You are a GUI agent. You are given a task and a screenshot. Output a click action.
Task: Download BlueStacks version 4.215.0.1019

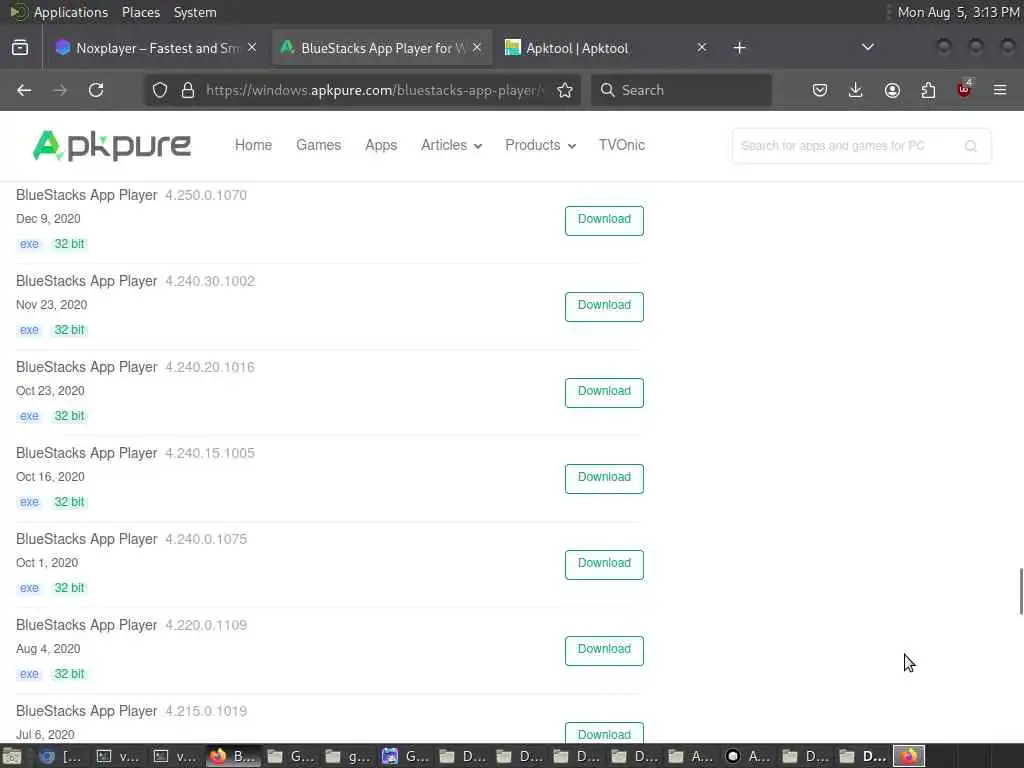tap(604, 733)
